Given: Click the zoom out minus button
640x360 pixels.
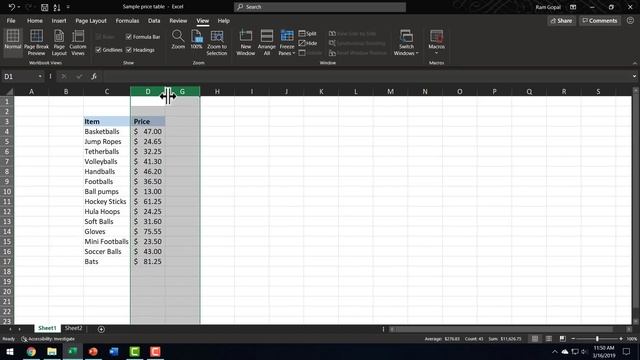Looking at the screenshot, I should pyautogui.click(x=573, y=339).
